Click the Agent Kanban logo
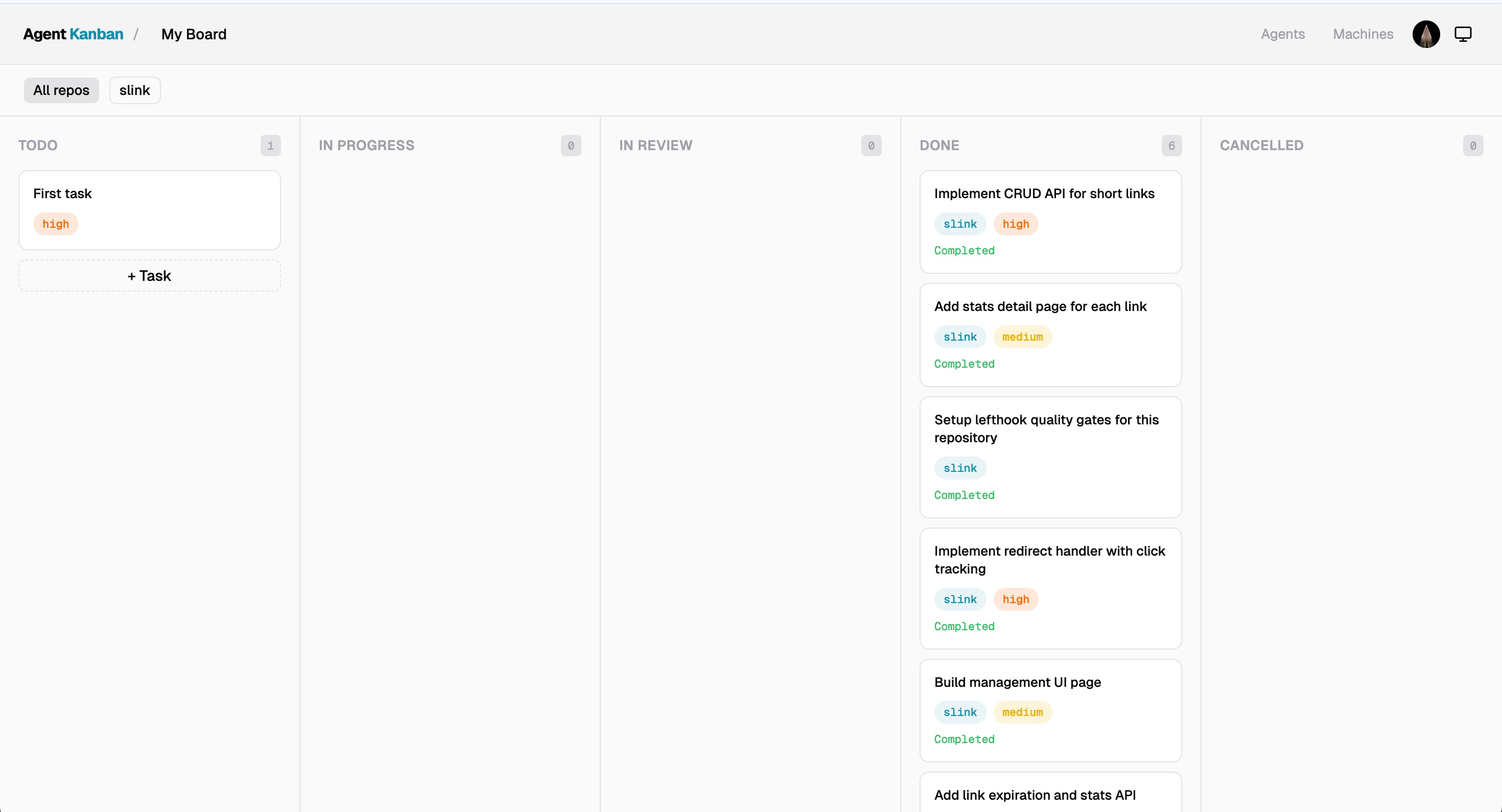1502x812 pixels. click(73, 34)
